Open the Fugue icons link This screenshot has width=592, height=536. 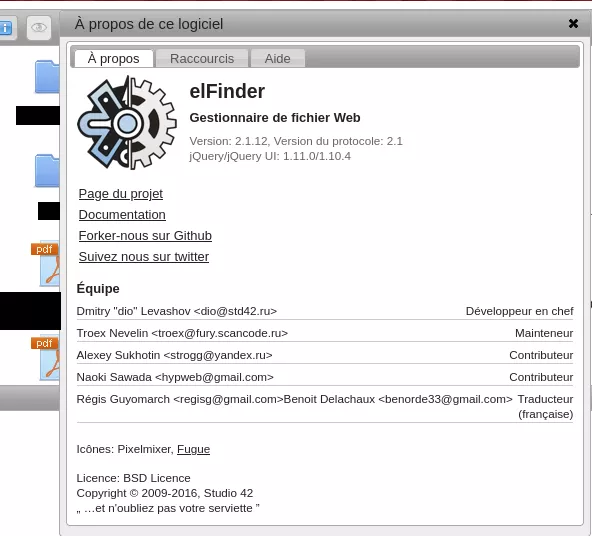193,449
